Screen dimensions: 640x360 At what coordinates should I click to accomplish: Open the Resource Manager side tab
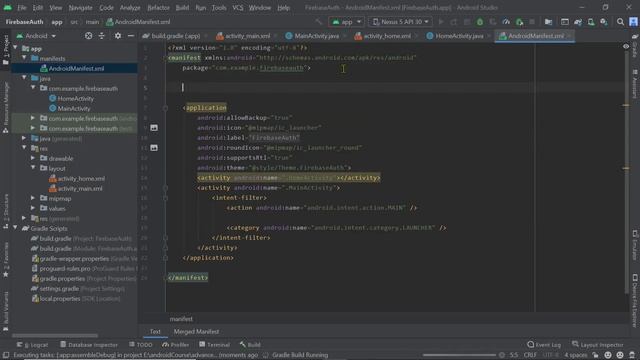point(6,108)
